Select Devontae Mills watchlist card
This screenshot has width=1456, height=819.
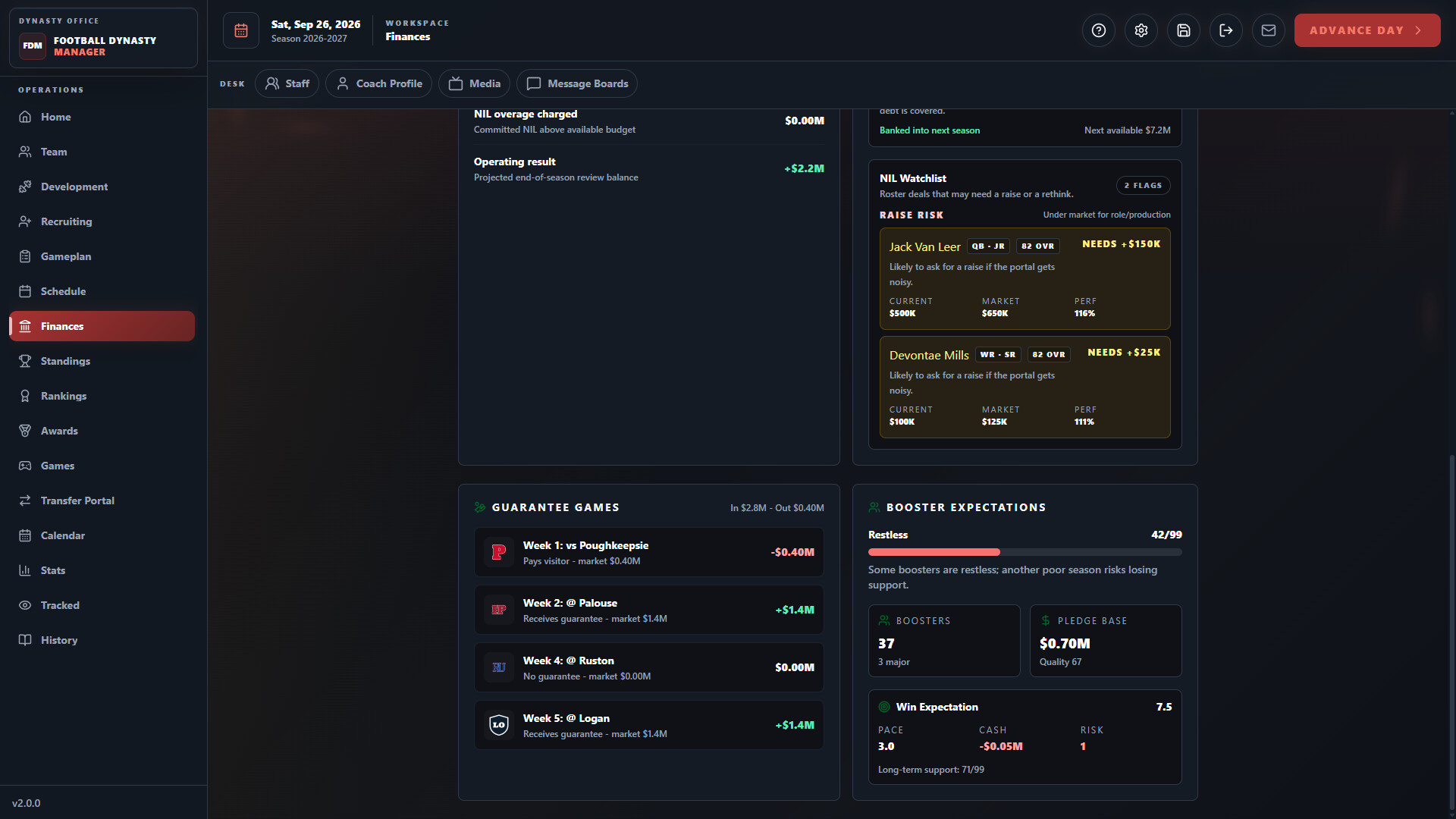(1025, 387)
